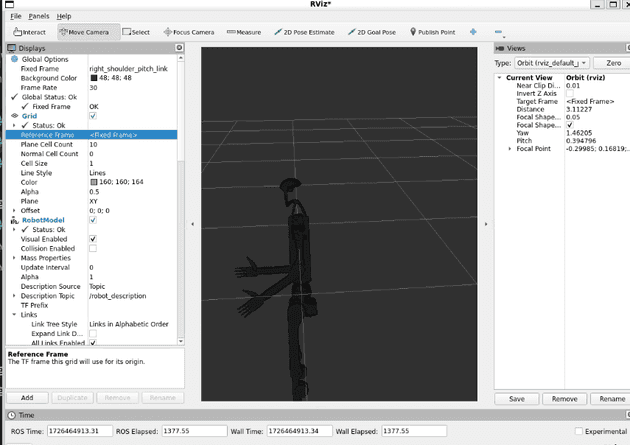Click the Rename view button
Screen dimensions: 630x445
(612, 399)
